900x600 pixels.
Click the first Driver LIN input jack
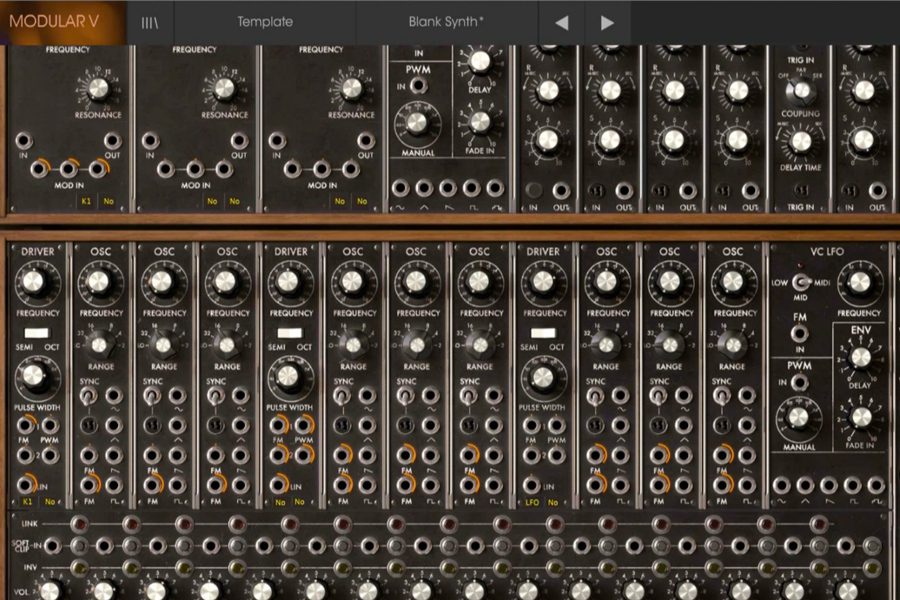pyautogui.click(x=25, y=484)
